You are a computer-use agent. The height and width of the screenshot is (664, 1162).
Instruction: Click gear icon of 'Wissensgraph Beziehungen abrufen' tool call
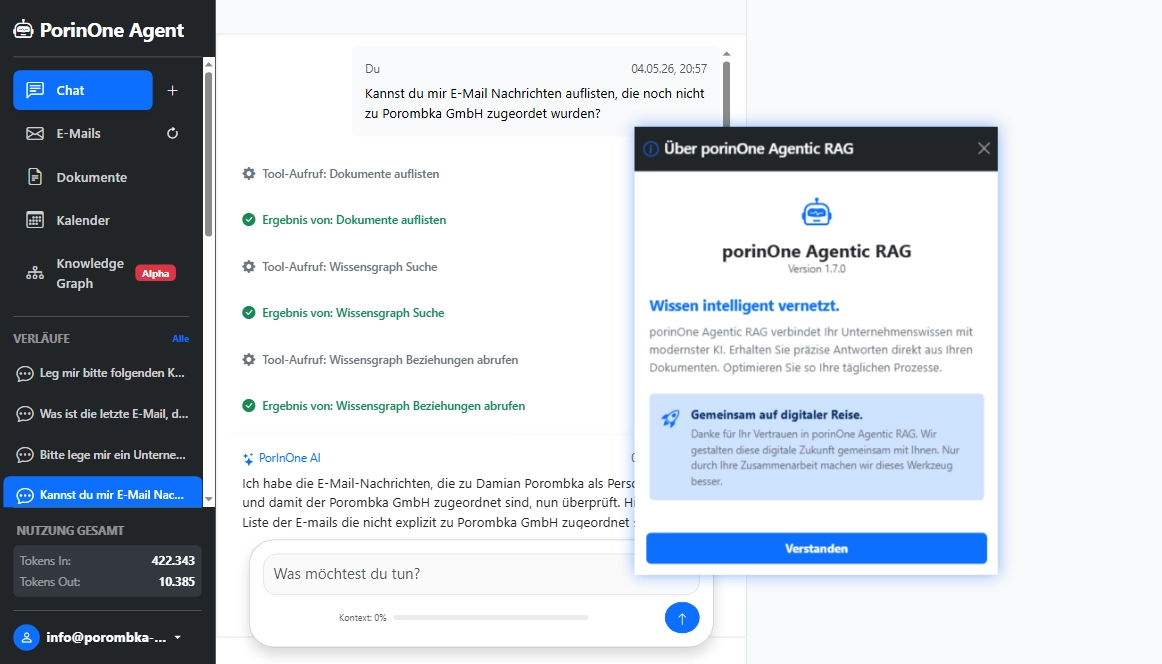click(x=249, y=359)
